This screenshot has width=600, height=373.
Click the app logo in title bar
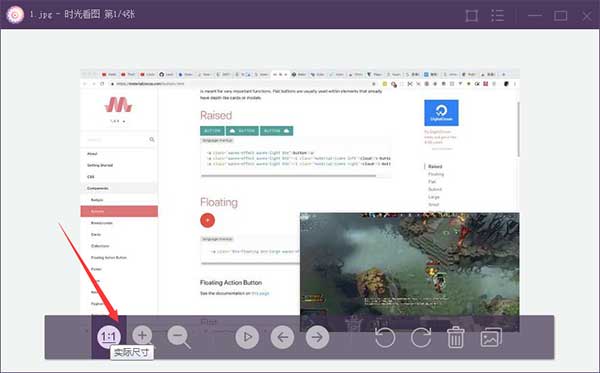pos(15,15)
